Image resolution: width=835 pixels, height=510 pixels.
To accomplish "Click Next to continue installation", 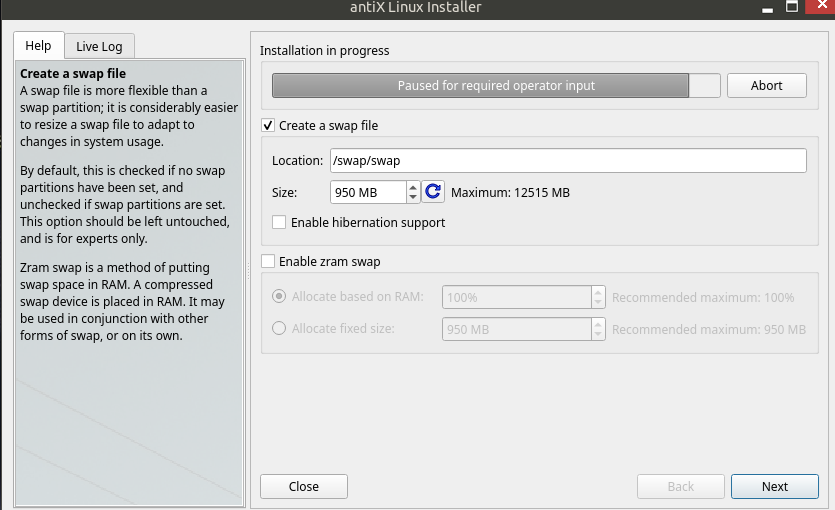I will click(774, 486).
